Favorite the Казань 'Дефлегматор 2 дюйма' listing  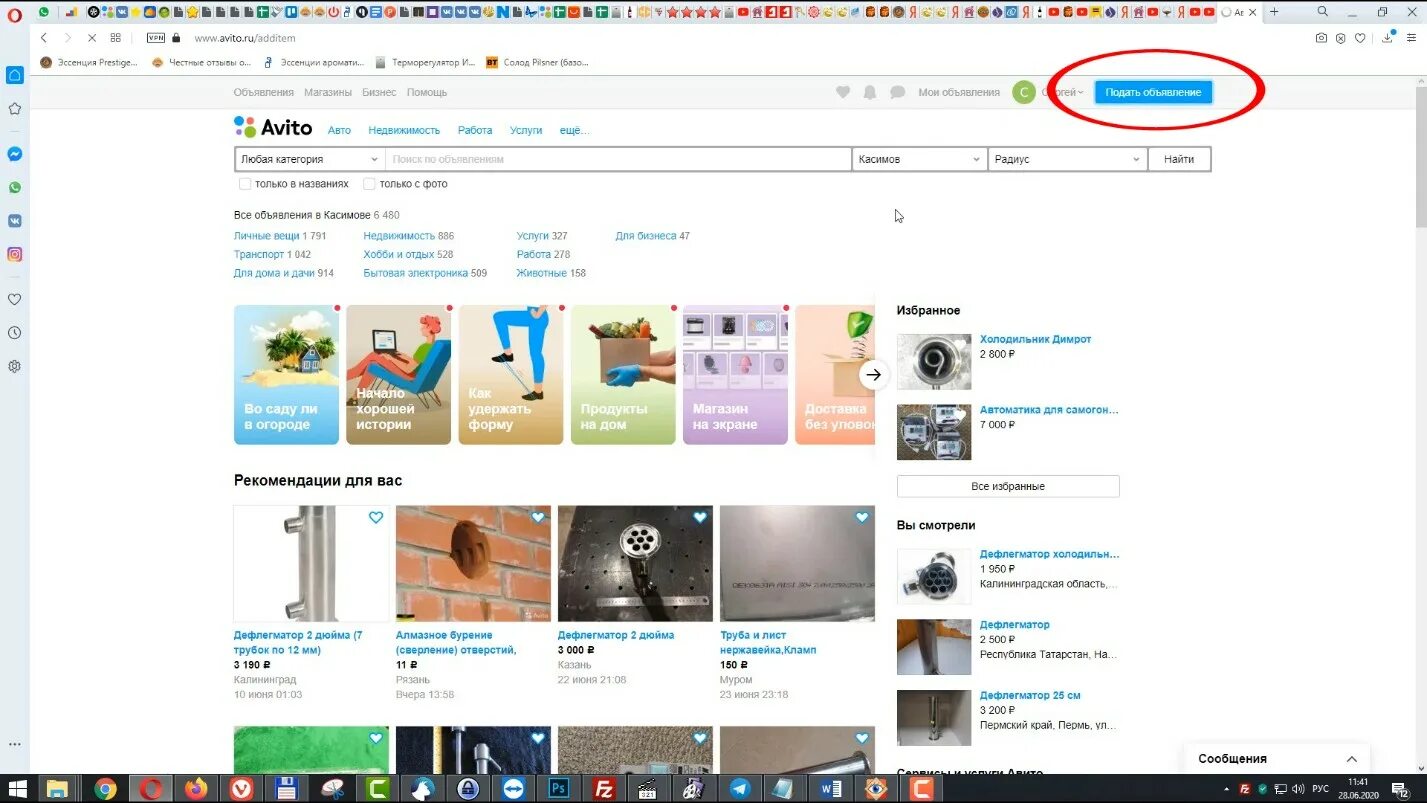(x=700, y=517)
